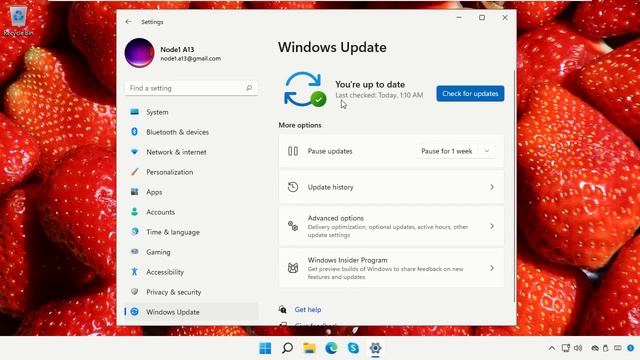640x360 pixels.
Task: Click the Bluetooth icon in sidebar
Action: click(134, 131)
